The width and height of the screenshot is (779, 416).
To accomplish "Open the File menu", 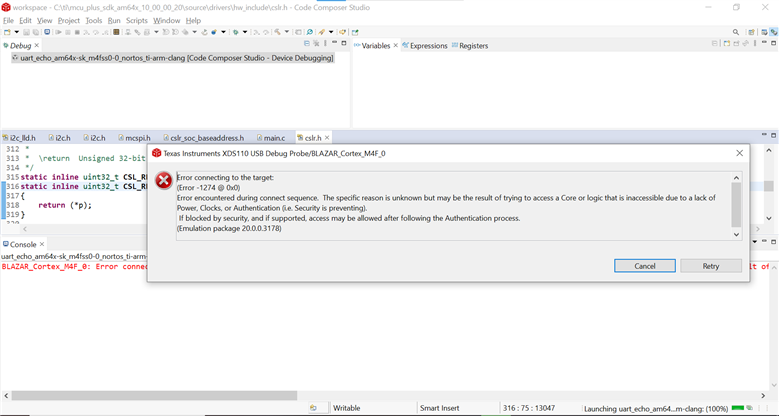I will (8, 20).
